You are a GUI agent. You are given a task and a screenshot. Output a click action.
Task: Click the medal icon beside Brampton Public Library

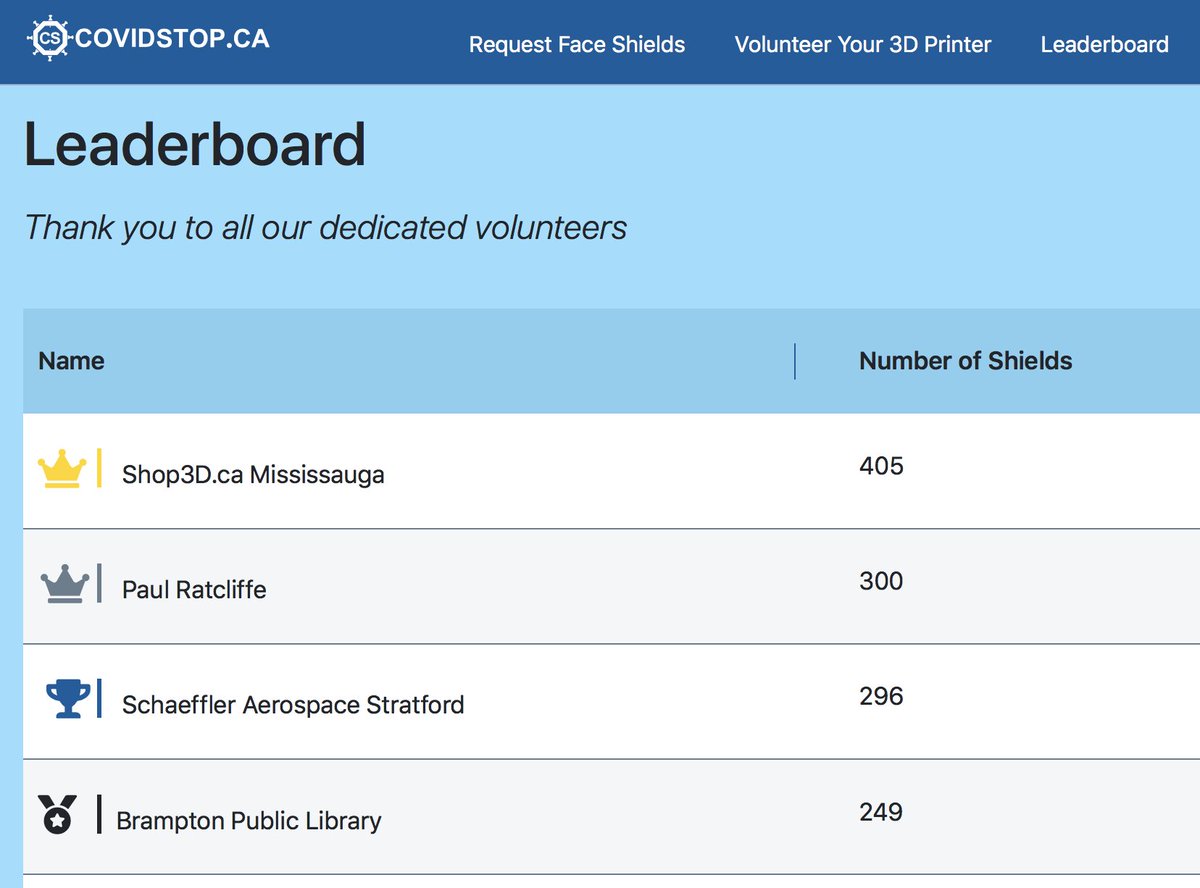point(57,814)
